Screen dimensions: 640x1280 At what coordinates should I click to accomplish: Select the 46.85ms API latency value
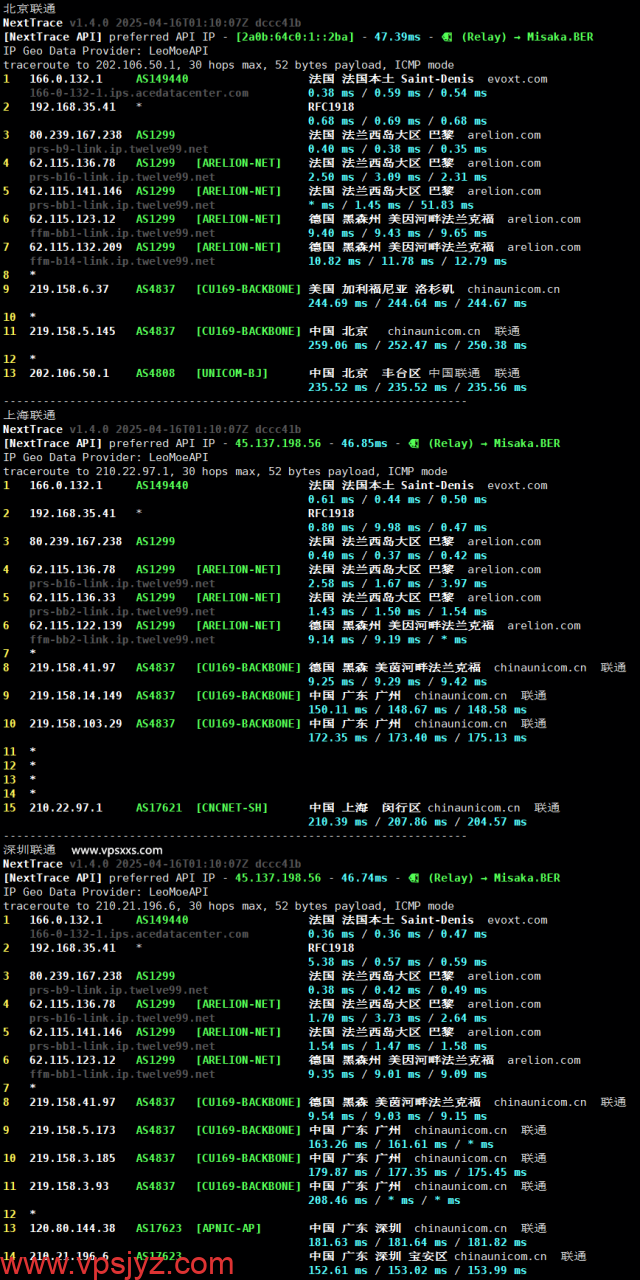click(x=364, y=443)
